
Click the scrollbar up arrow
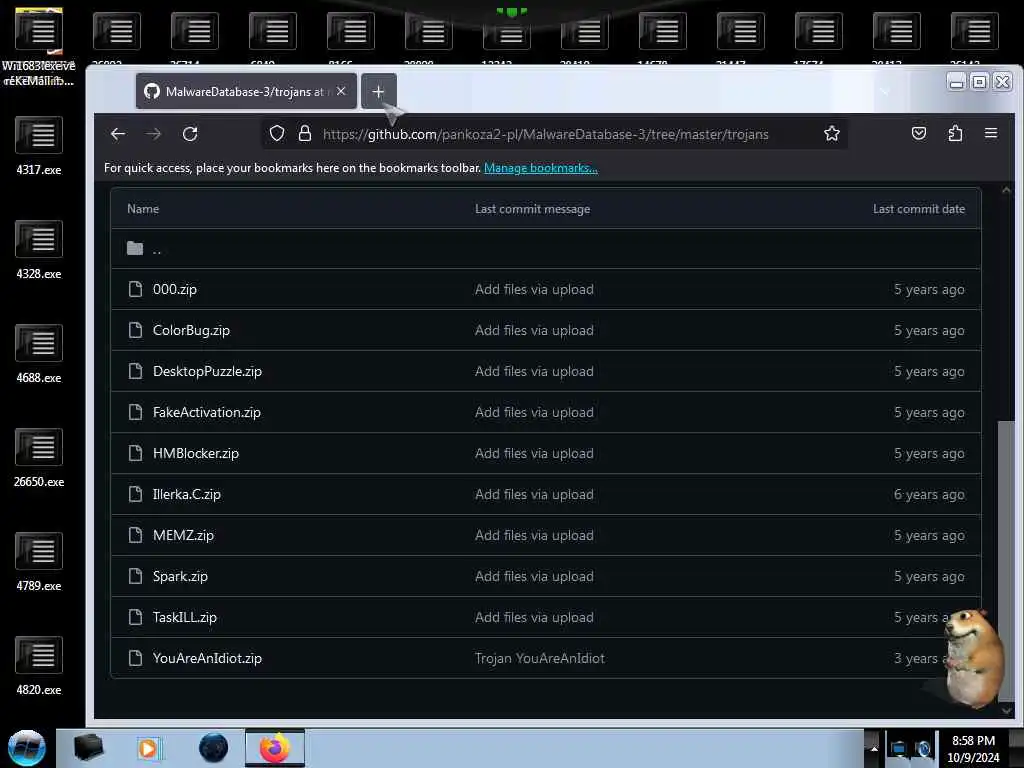pyautogui.click(x=1006, y=190)
